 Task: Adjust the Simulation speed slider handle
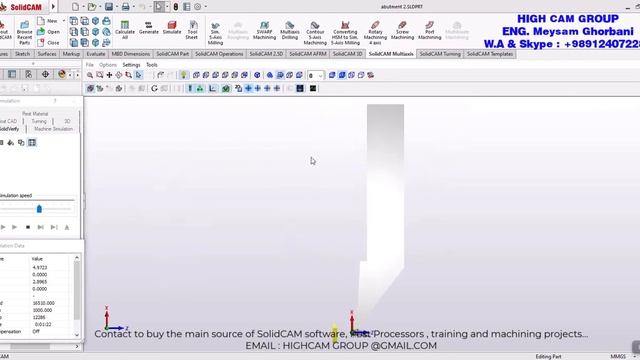tap(39, 209)
